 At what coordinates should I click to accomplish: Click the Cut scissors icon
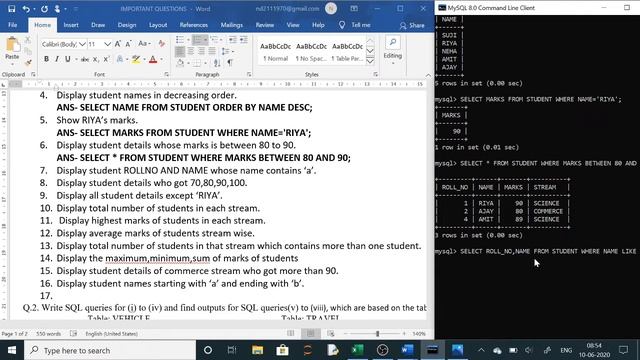point(28,40)
